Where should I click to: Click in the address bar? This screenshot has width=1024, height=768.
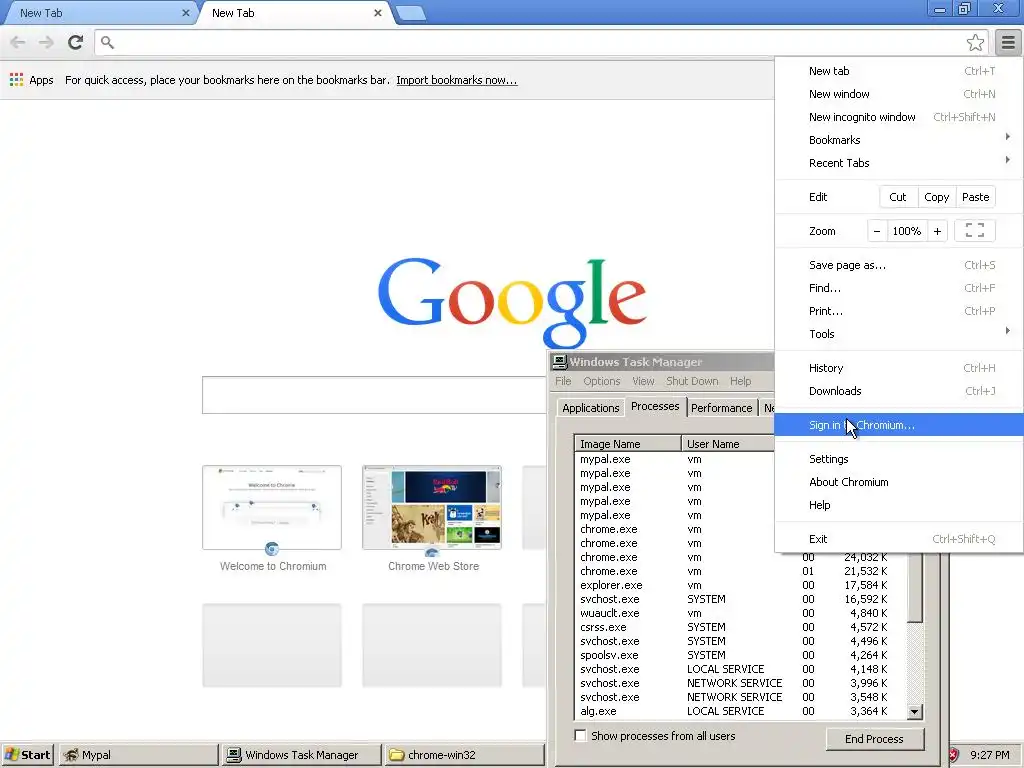[x=539, y=42]
